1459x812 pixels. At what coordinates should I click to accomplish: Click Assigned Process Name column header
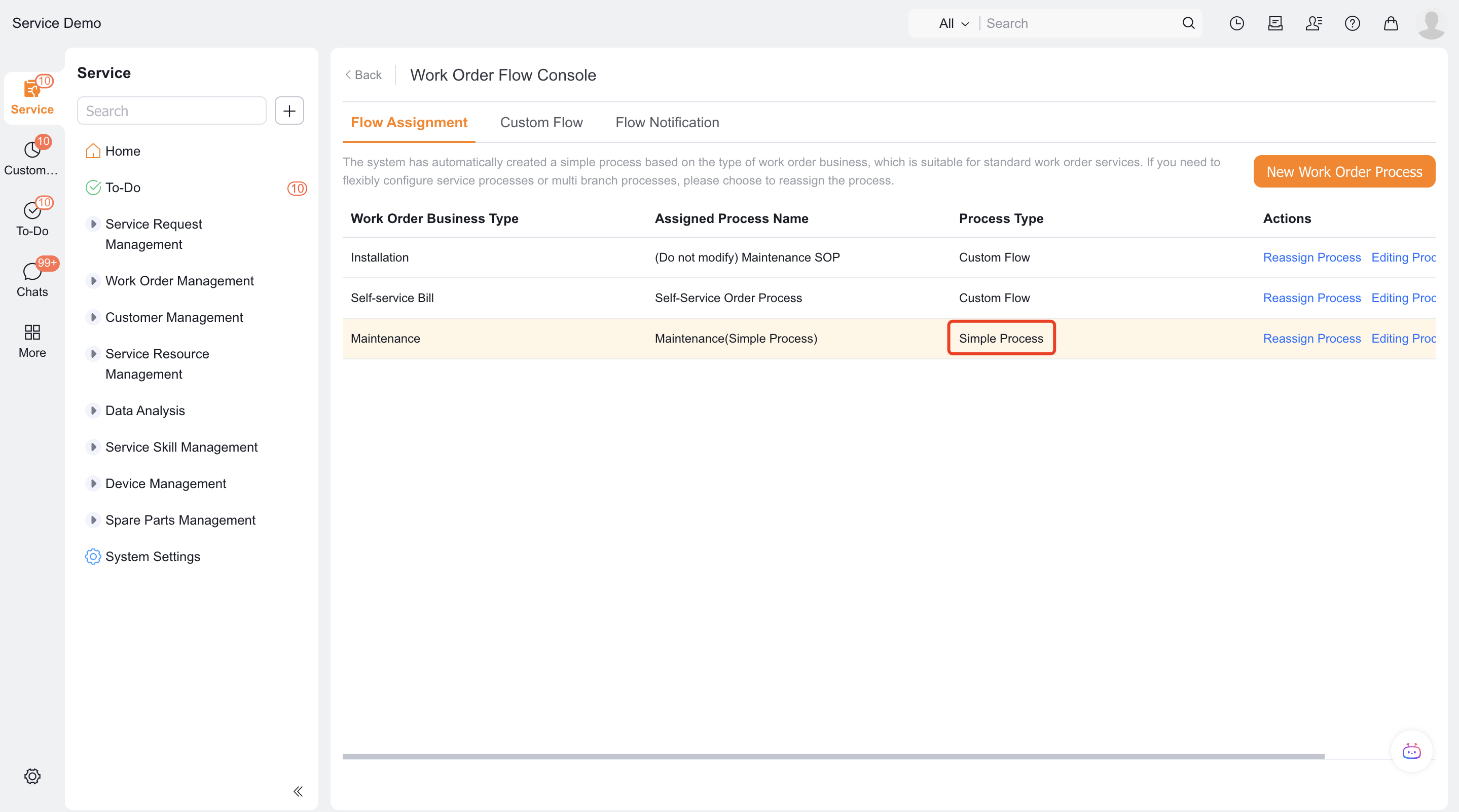[731, 218]
